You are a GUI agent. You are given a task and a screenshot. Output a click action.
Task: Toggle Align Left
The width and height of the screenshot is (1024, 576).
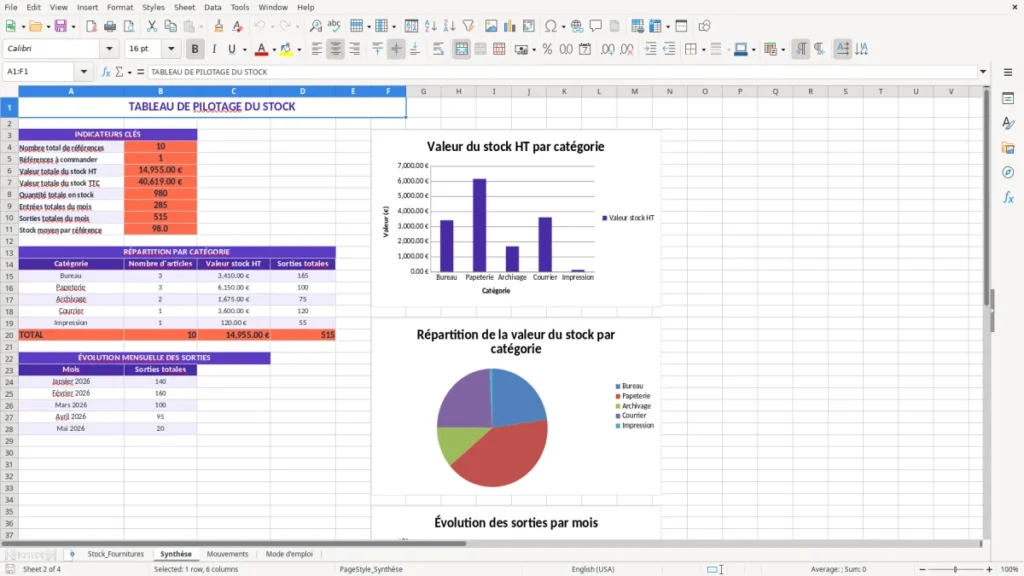coord(317,49)
